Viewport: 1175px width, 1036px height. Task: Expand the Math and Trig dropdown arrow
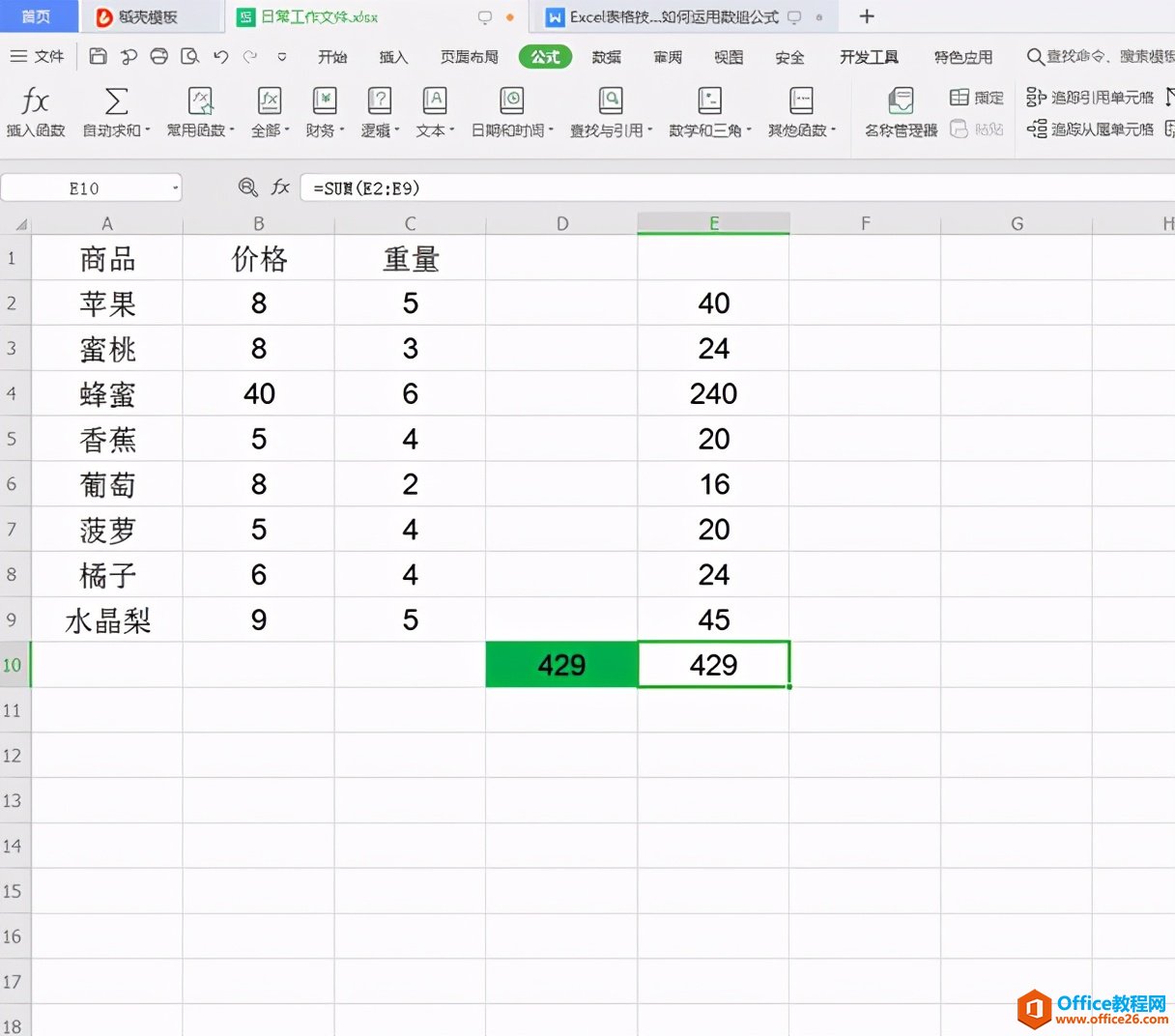pos(749,130)
